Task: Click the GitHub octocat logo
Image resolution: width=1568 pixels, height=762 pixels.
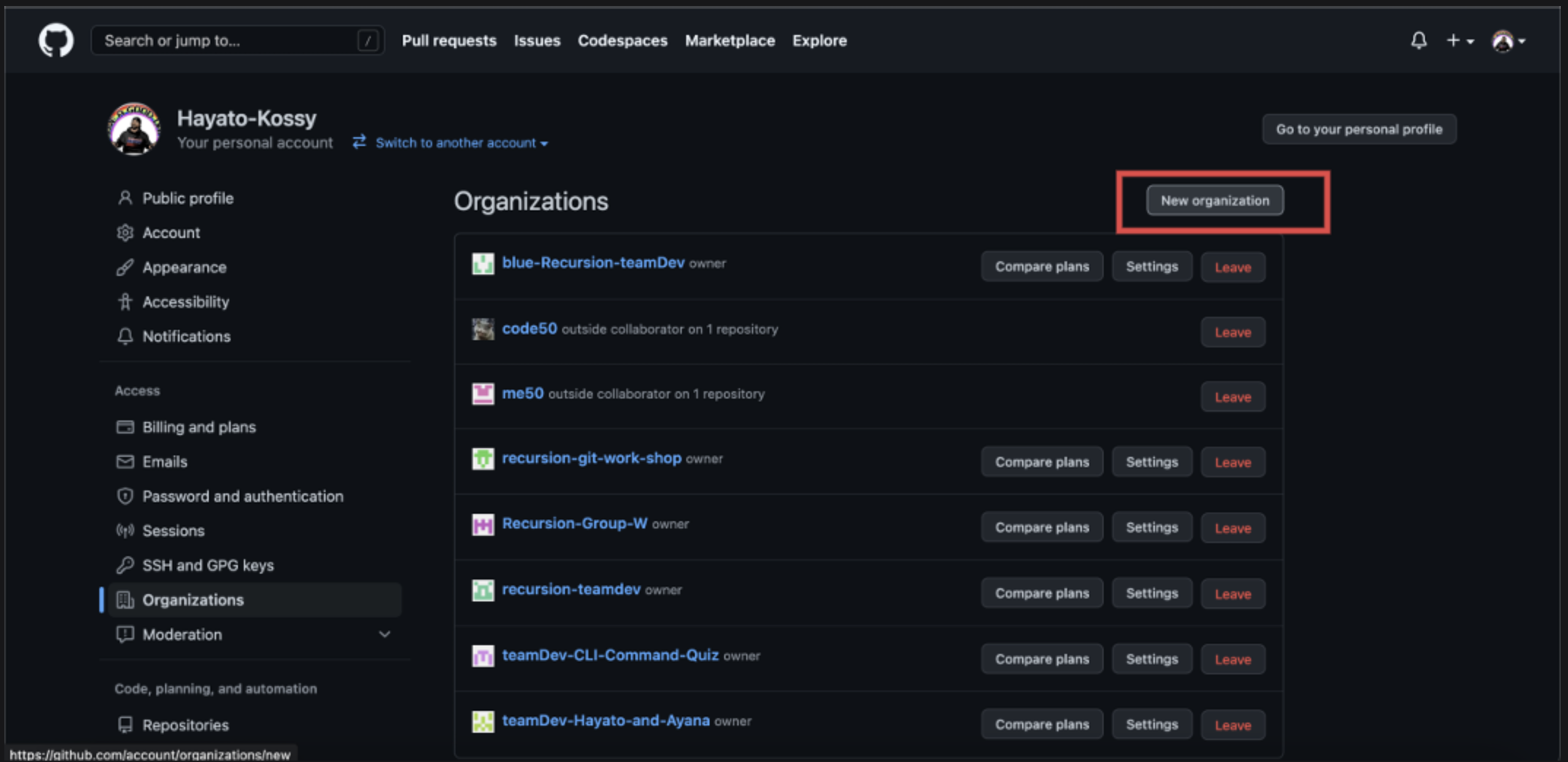Action: click(55, 40)
